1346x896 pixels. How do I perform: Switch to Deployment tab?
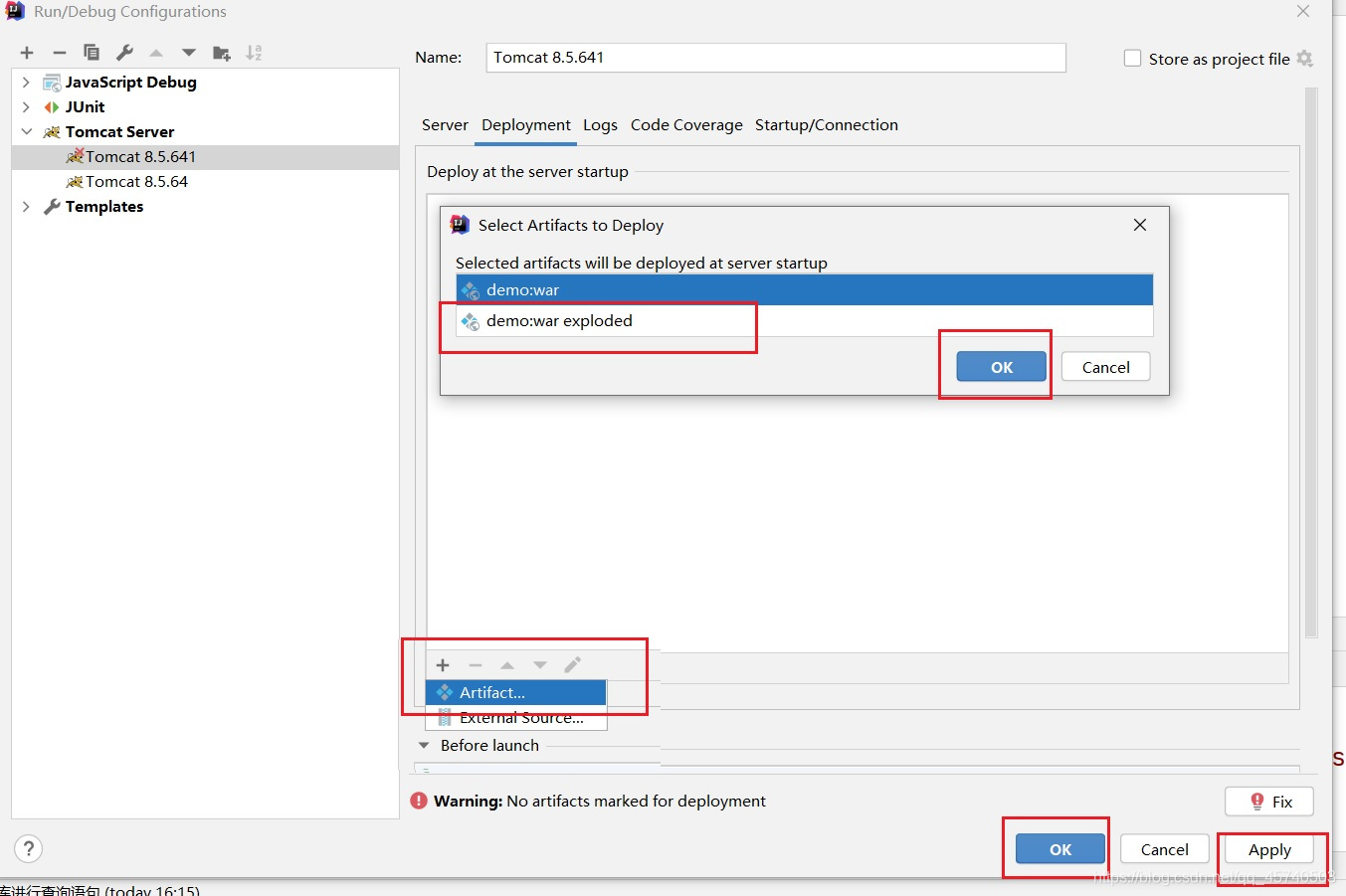tap(526, 125)
